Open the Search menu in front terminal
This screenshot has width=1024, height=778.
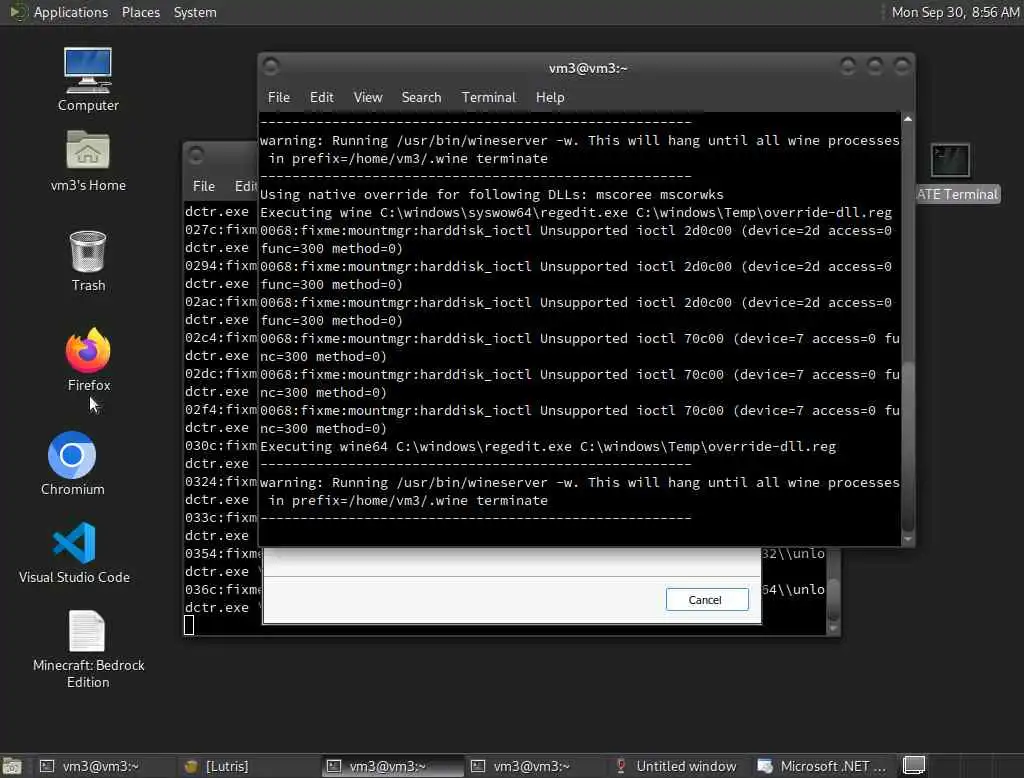coord(421,97)
